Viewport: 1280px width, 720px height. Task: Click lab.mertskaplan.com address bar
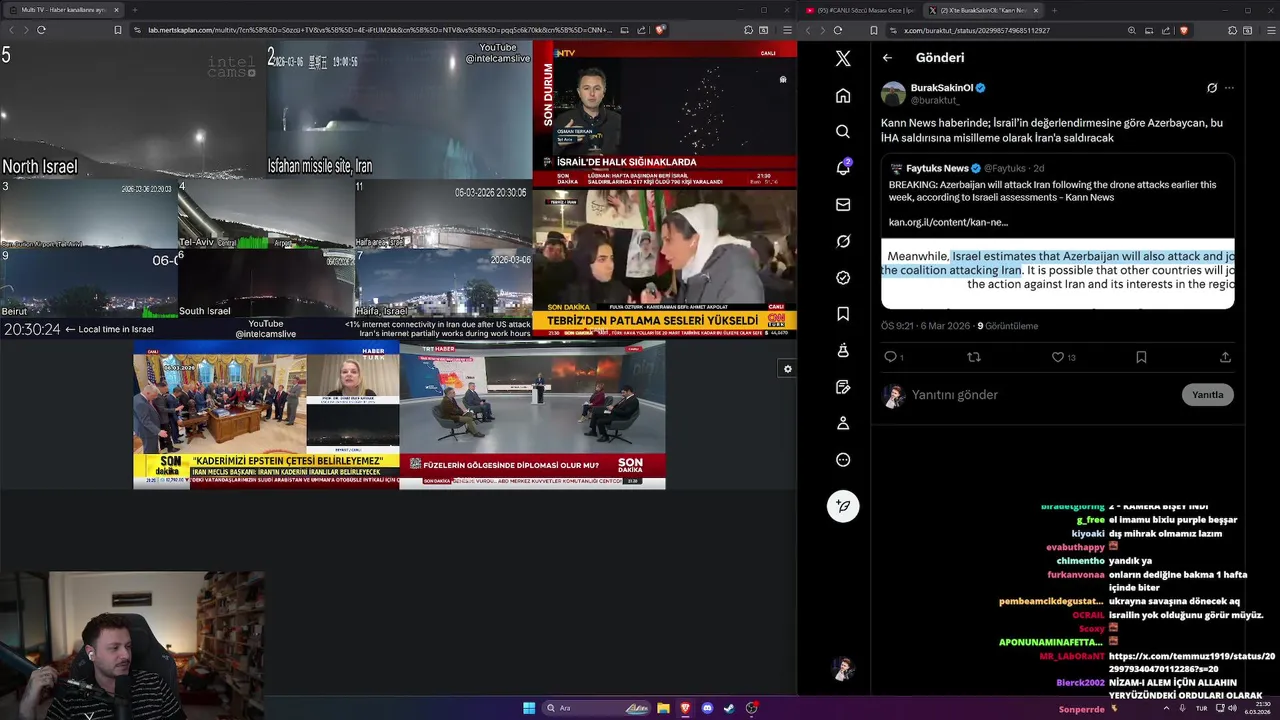(x=380, y=30)
